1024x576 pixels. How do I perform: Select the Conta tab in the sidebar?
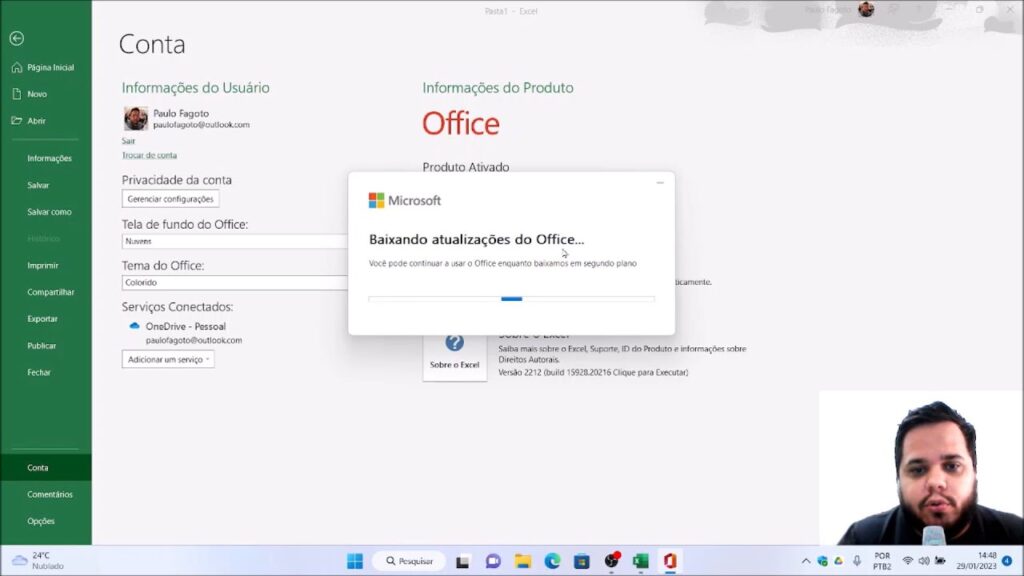click(x=46, y=468)
